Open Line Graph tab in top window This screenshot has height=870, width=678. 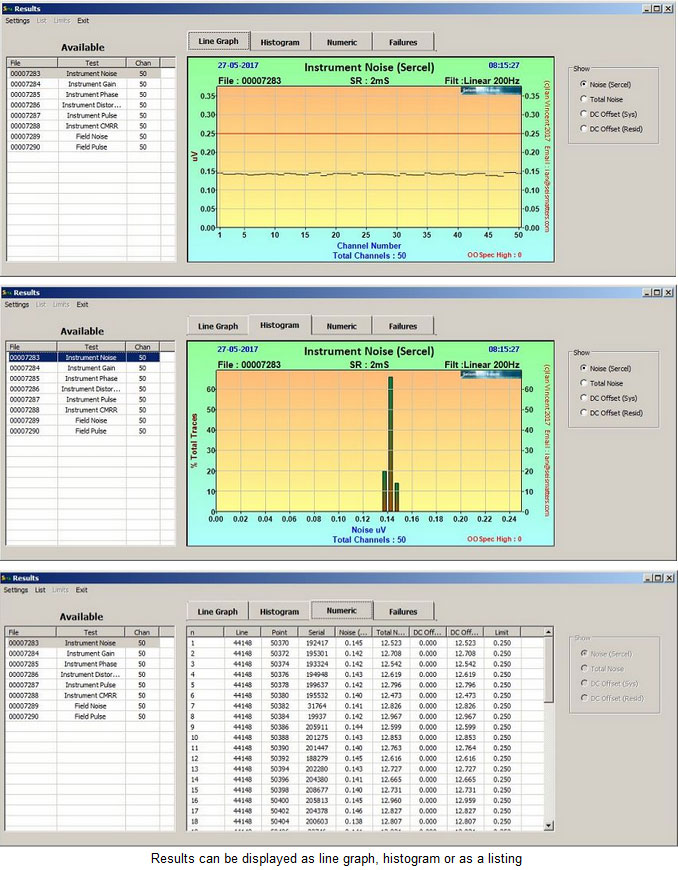click(219, 41)
